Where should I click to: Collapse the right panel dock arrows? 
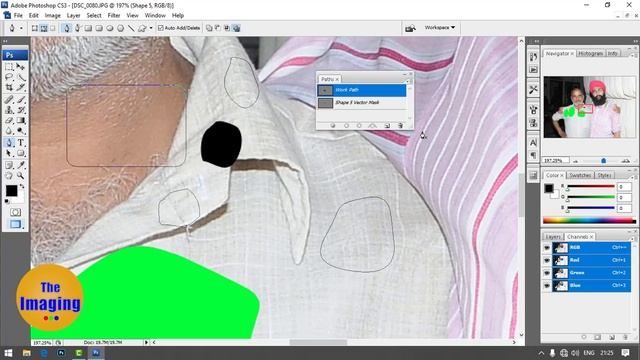click(x=636, y=41)
